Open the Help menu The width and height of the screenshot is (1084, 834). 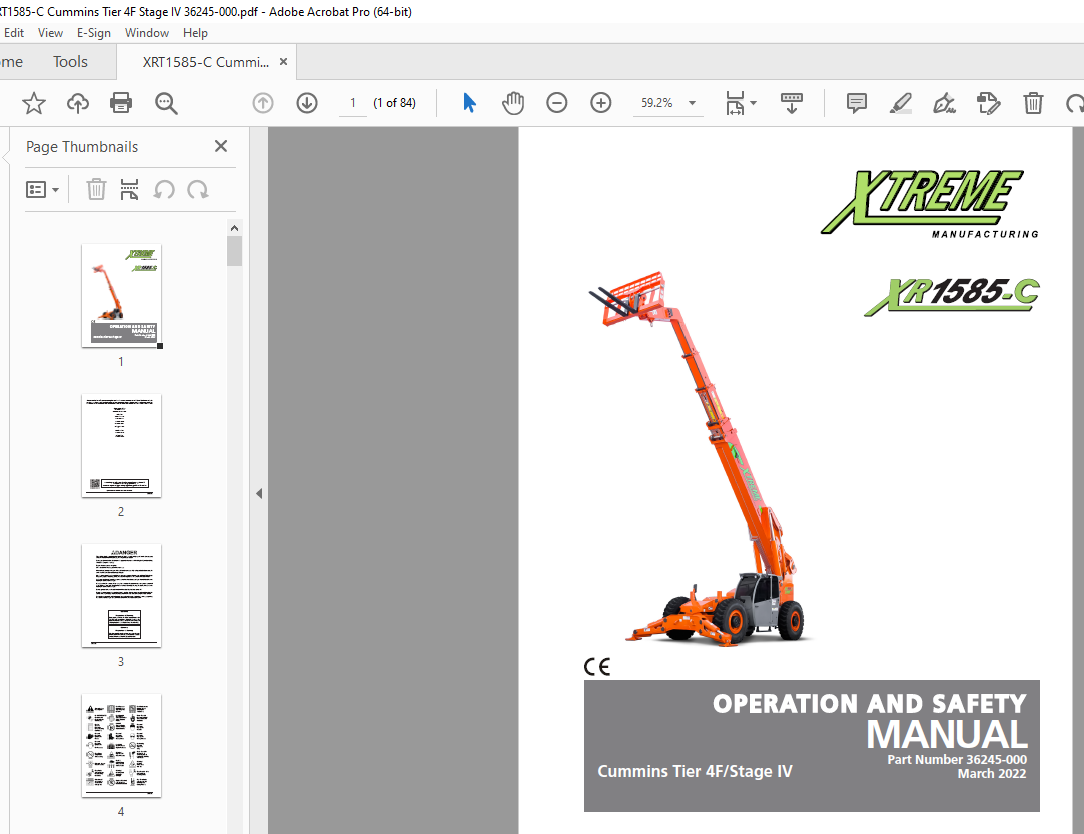tap(195, 33)
